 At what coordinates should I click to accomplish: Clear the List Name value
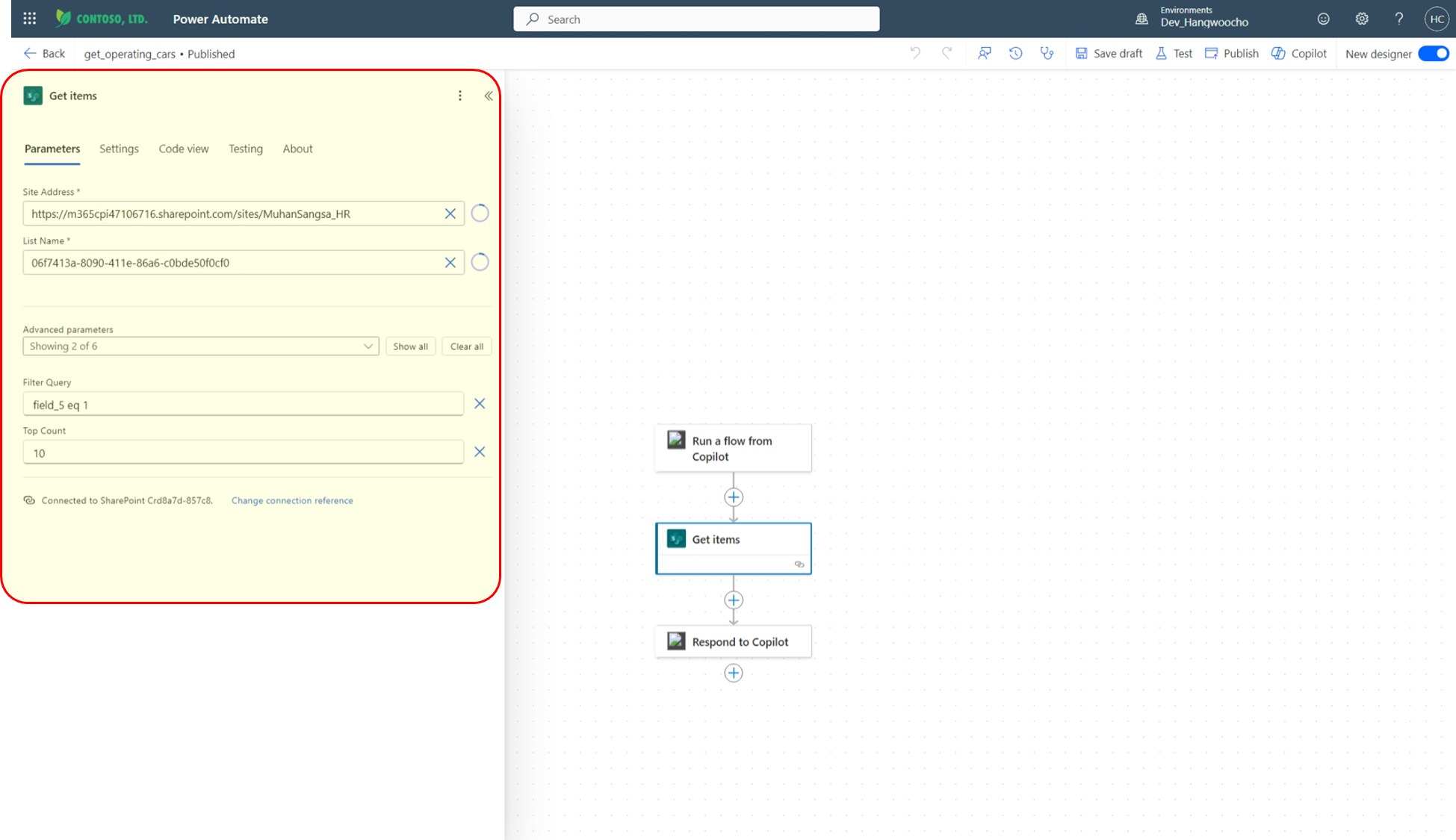tap(450, 263)
